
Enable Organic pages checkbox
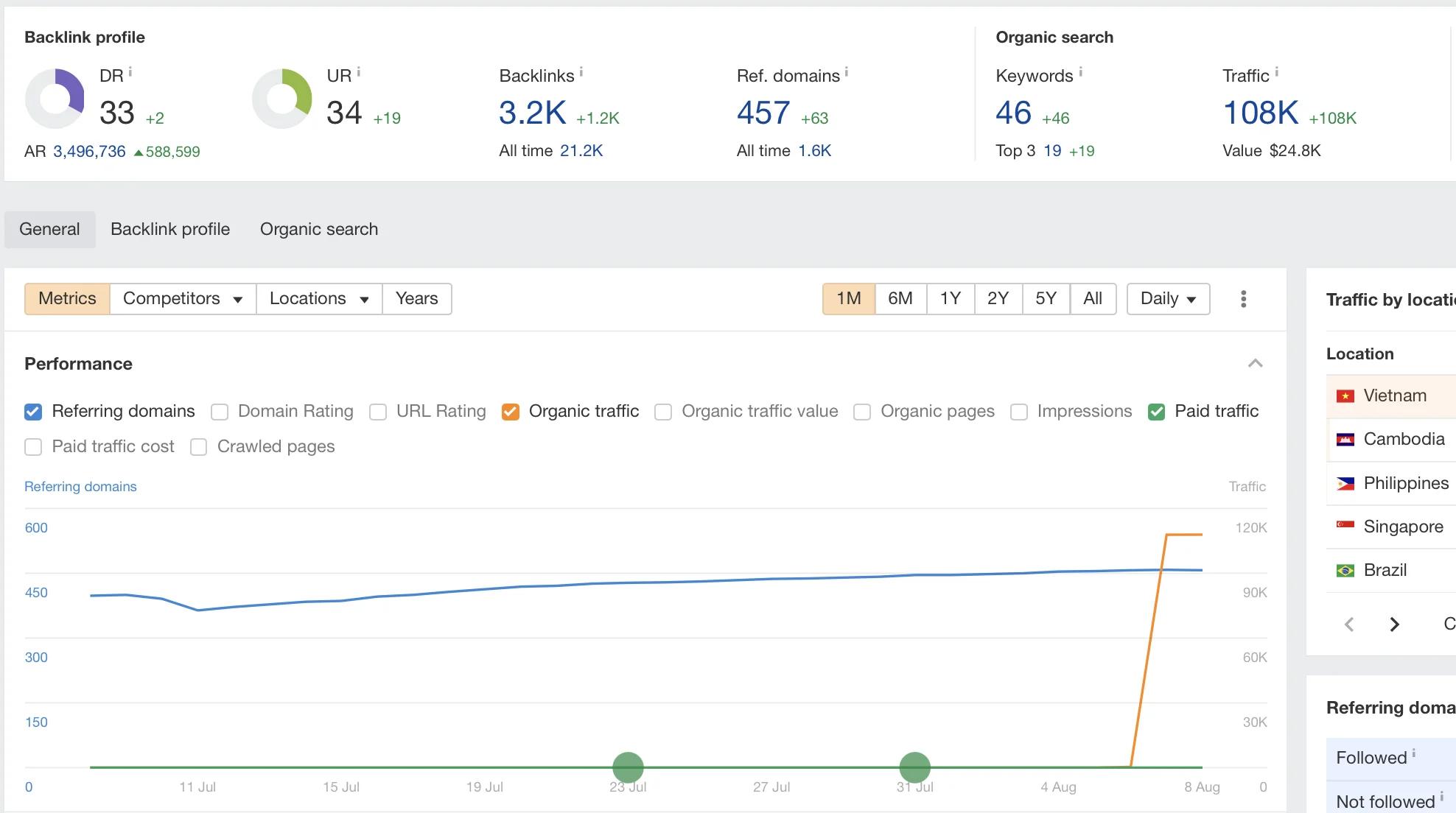tap(862, 412)
